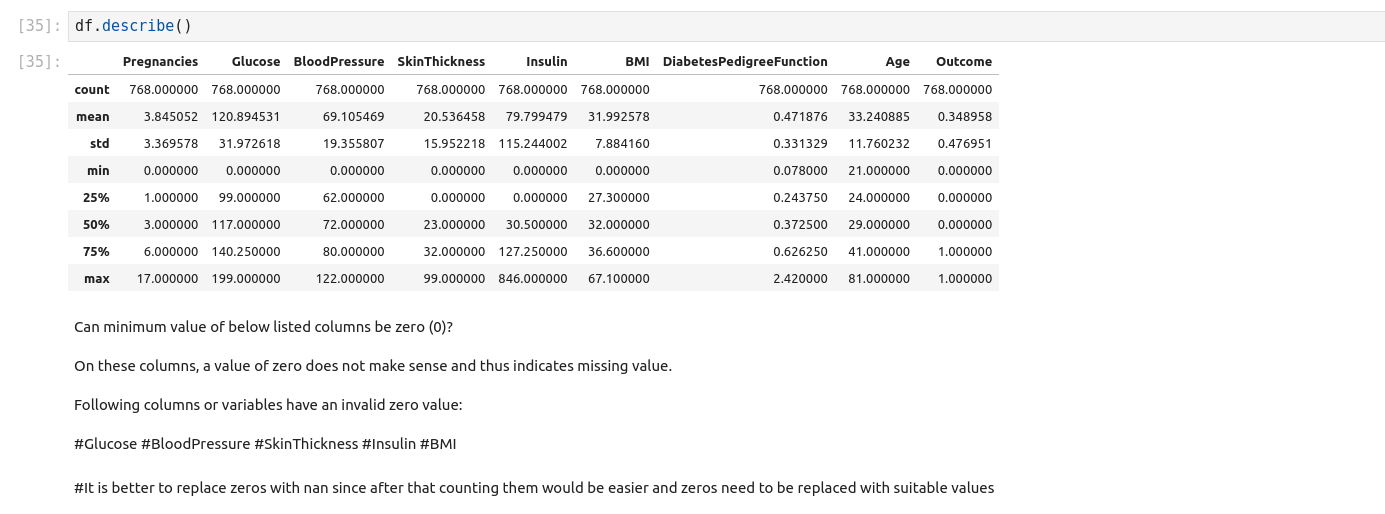Select the mean row label
The width and height of the screenshot is (1385, 514).
(x=93, y=117)
